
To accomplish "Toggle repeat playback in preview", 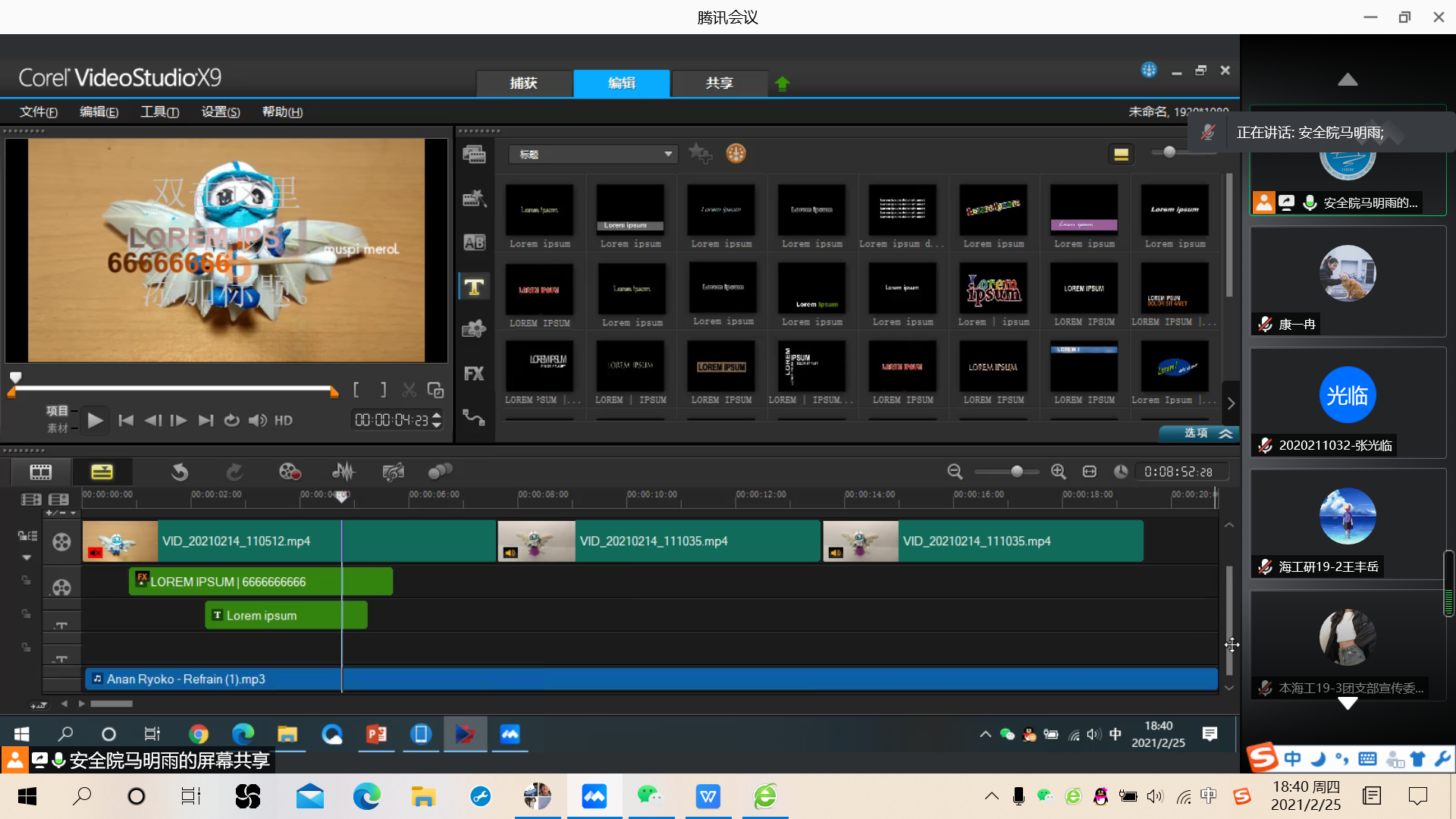I will 232,420.
